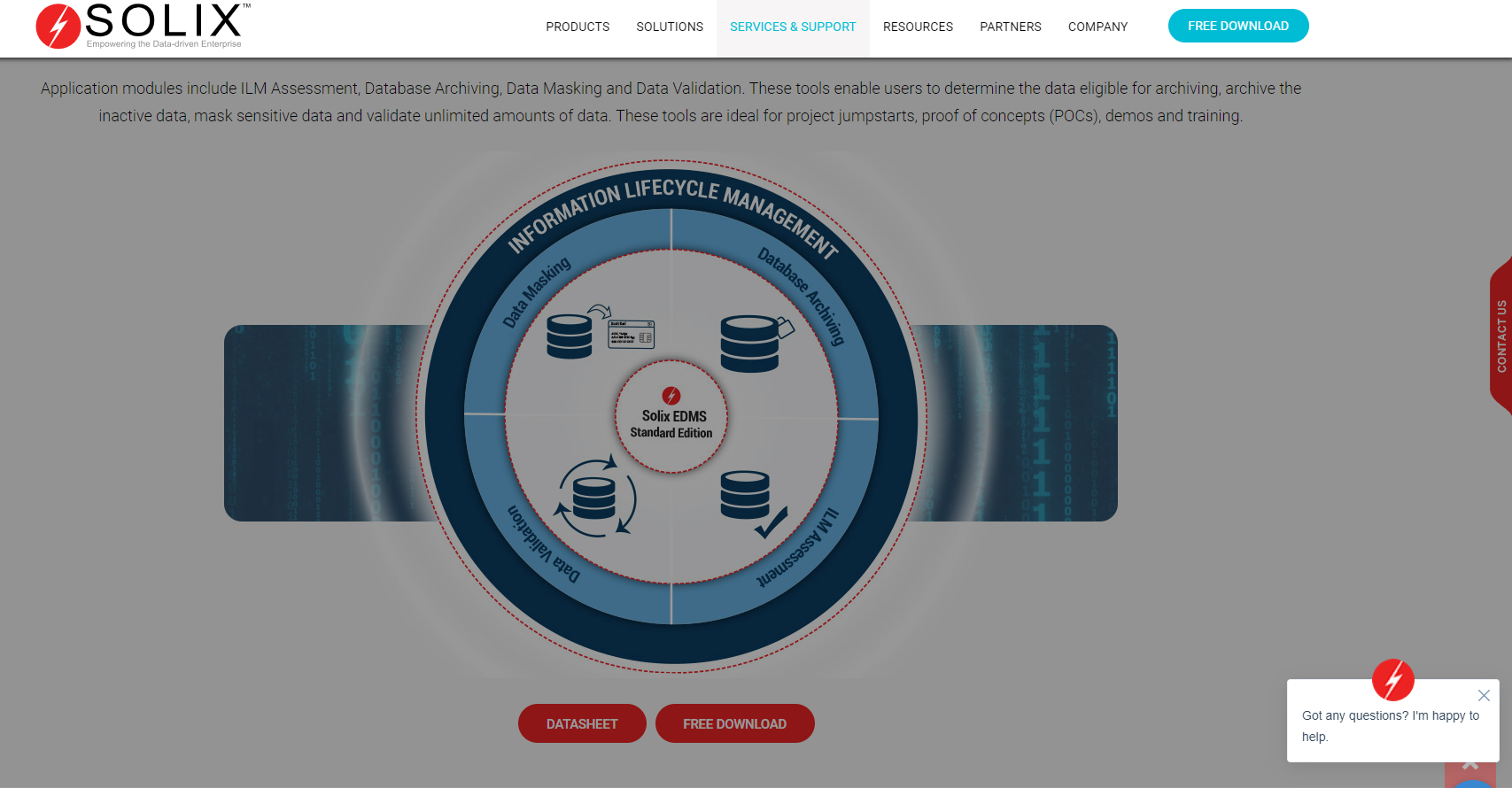Click the DATASHEET button
The image size is (1512, 788).
point(582,723)
